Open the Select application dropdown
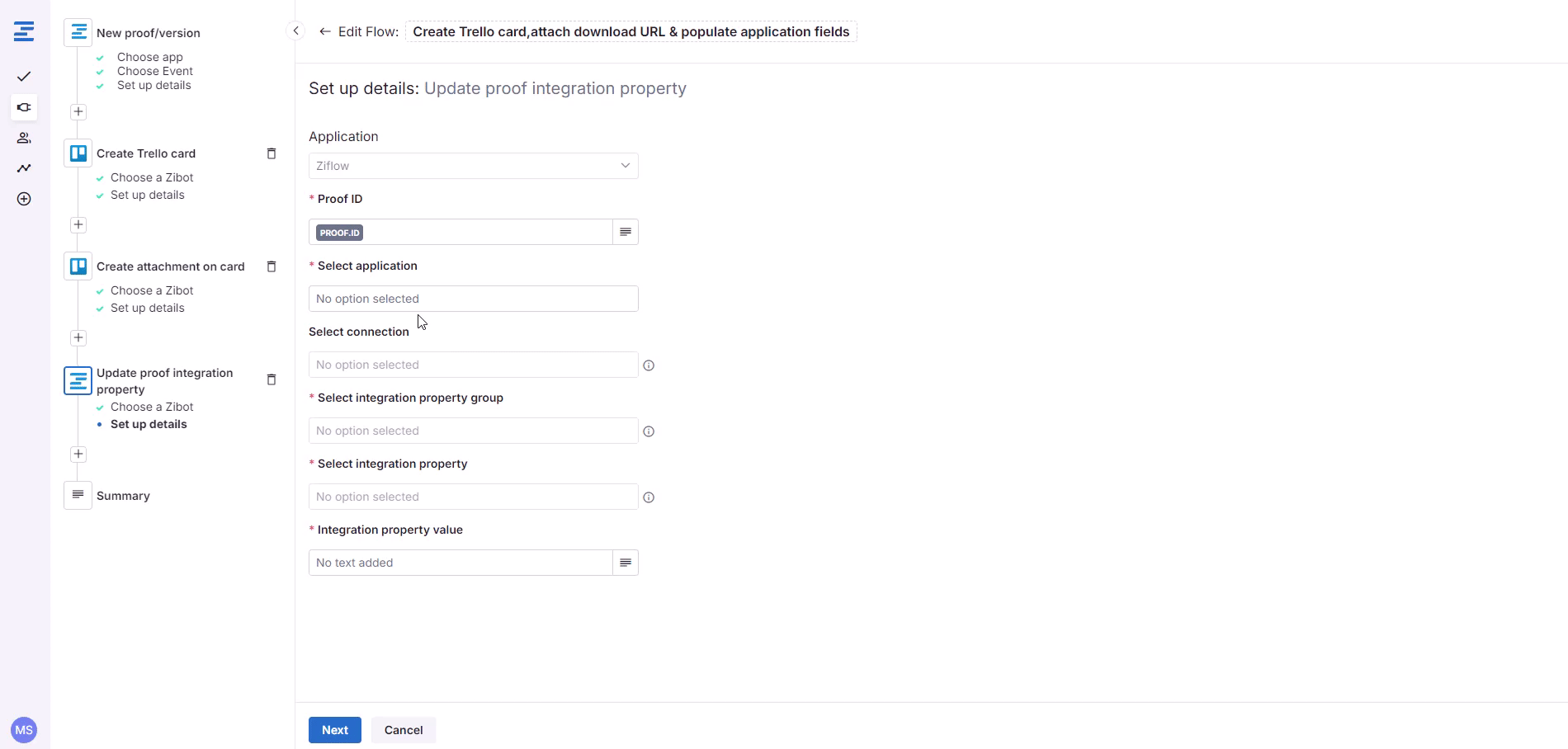Image resolution: width=1568 pixels, height=749 pixels. pyautogui.click(x=473, y=299)
